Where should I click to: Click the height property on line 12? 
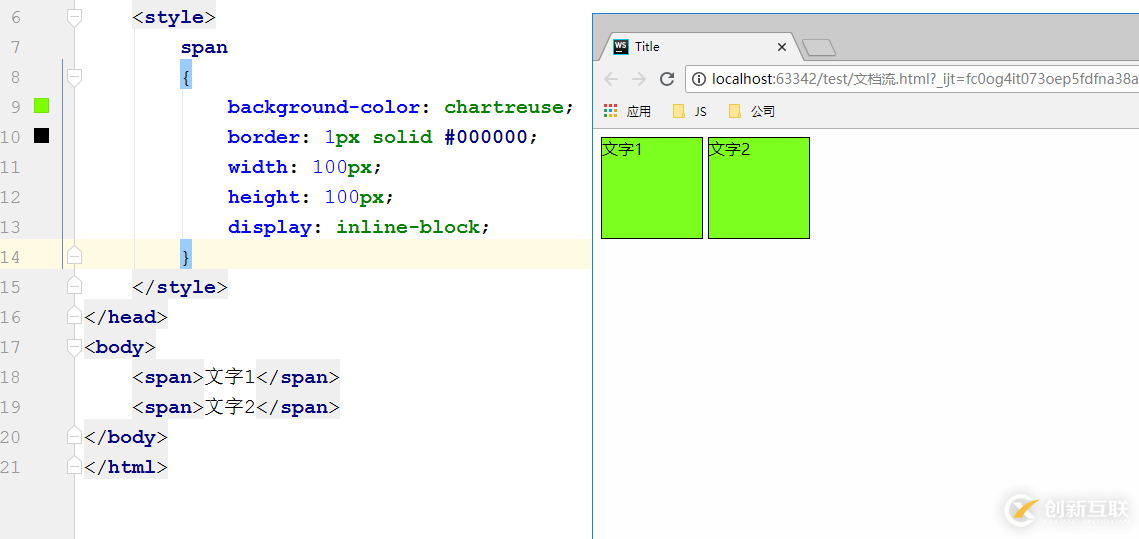coord(264,197)
